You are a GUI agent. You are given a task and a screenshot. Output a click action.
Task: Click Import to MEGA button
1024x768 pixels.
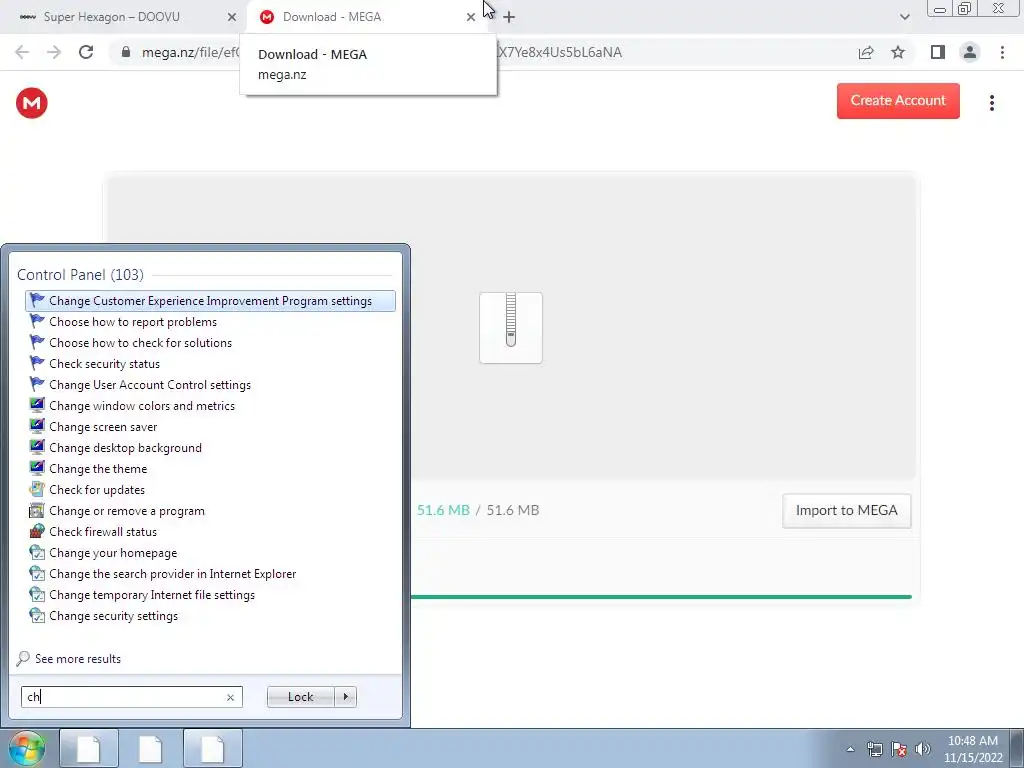[846, 511]
